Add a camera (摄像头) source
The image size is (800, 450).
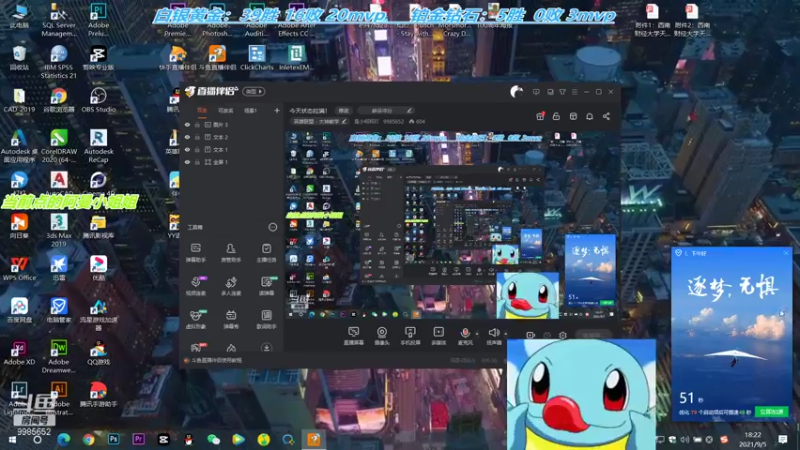click(x=382, y=336)
